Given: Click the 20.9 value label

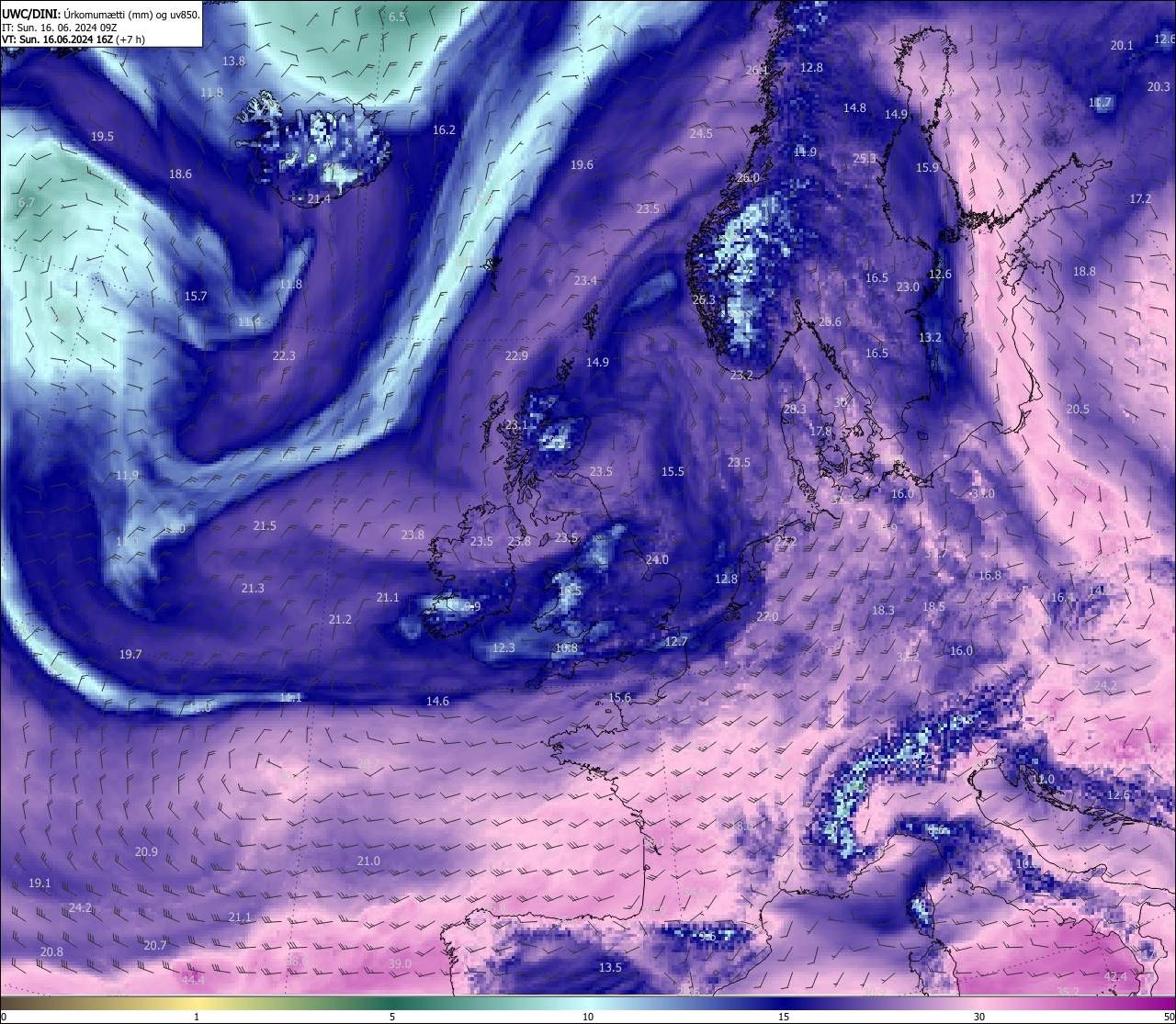Looking at the screenshot, I should tap(146, 852).
